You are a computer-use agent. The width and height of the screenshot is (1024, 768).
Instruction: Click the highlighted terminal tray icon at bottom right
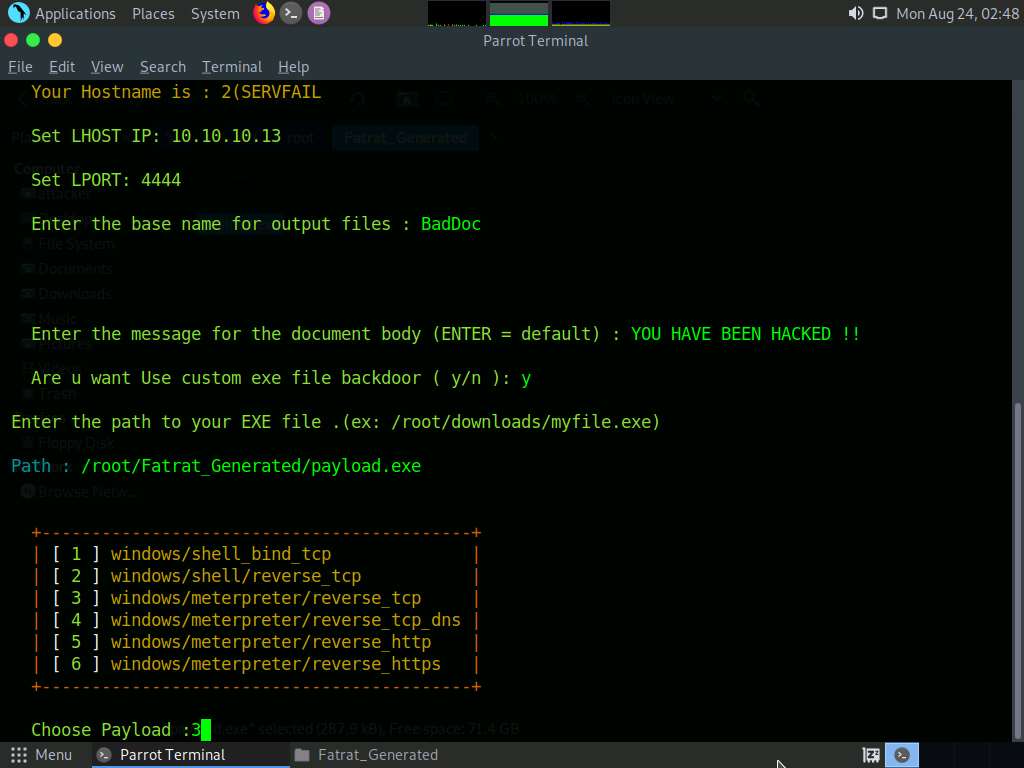click(902, 755)
